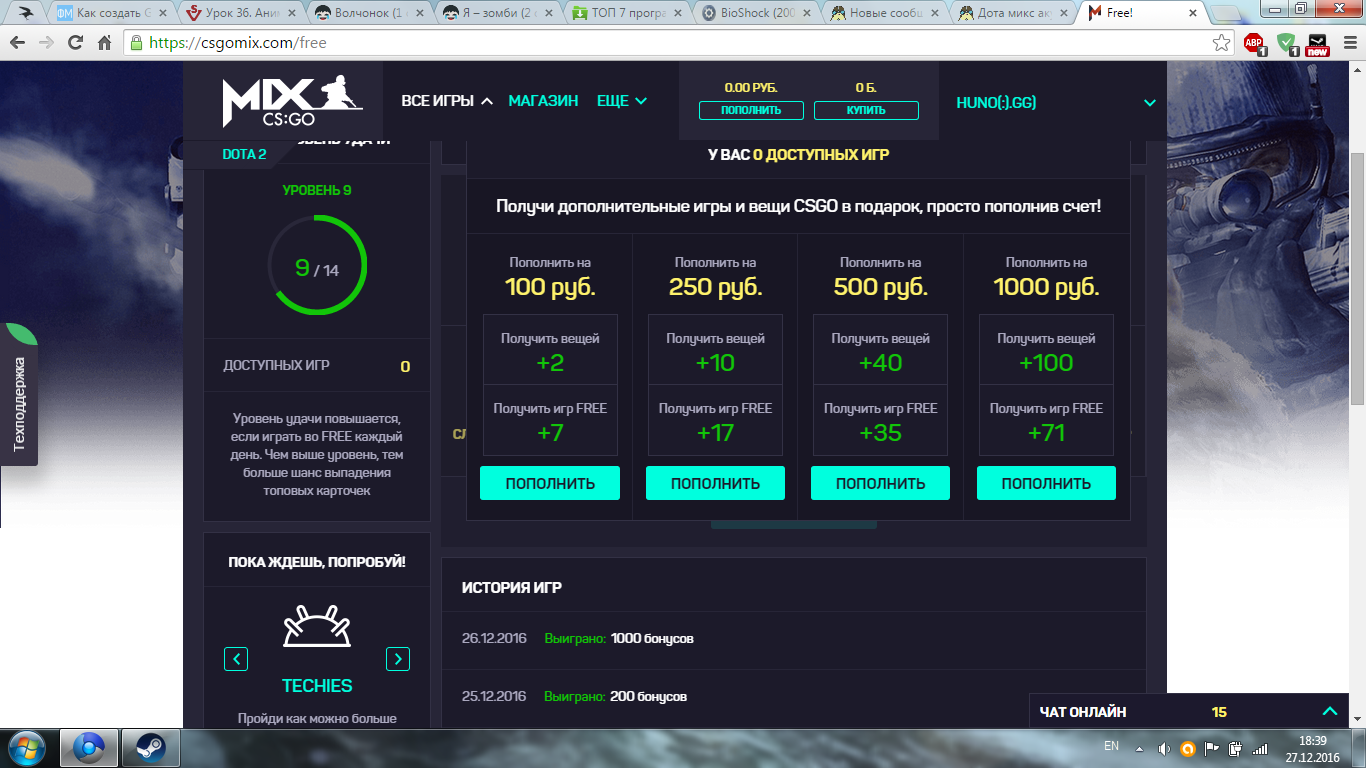Switch to the Новые сообщ tab
The width and height of the screenshot is (1366, 768).
[x=886, y=13]
